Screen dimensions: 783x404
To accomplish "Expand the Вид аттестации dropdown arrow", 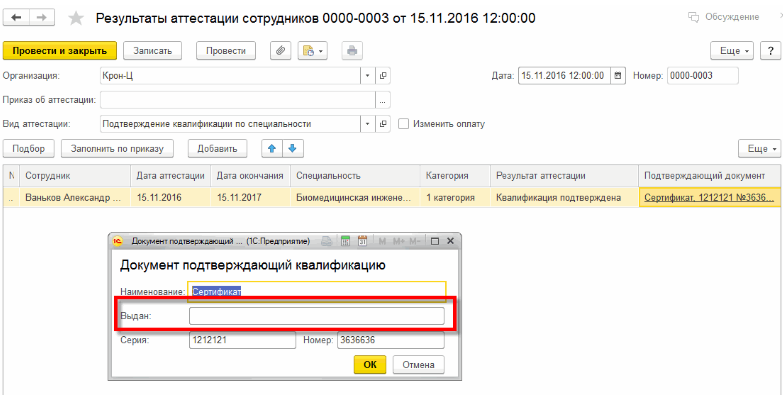I will (368, 124).
